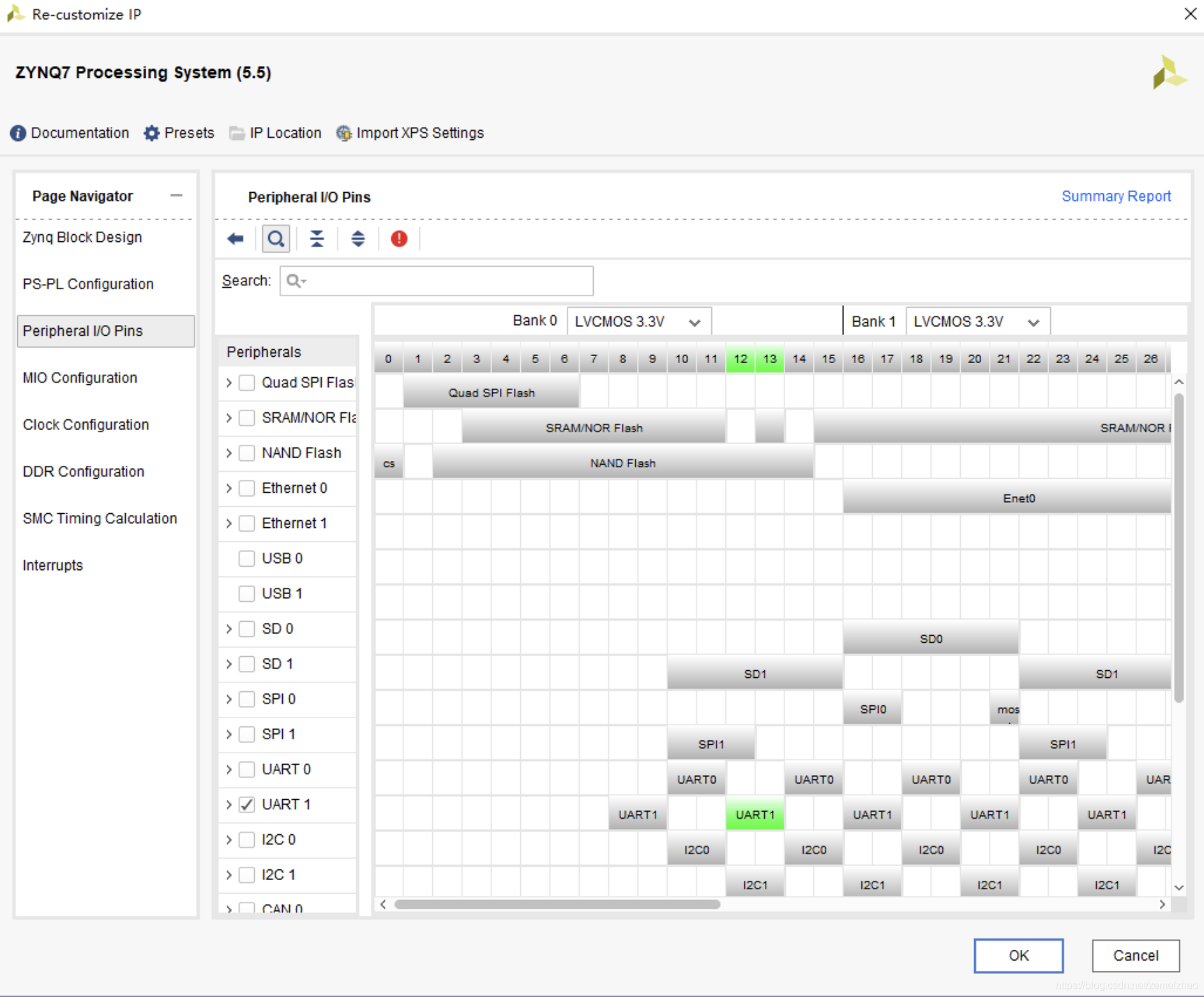1204x997 pixels.
Task: Click the search field magnifier dropdown icon
Action: 296,281
